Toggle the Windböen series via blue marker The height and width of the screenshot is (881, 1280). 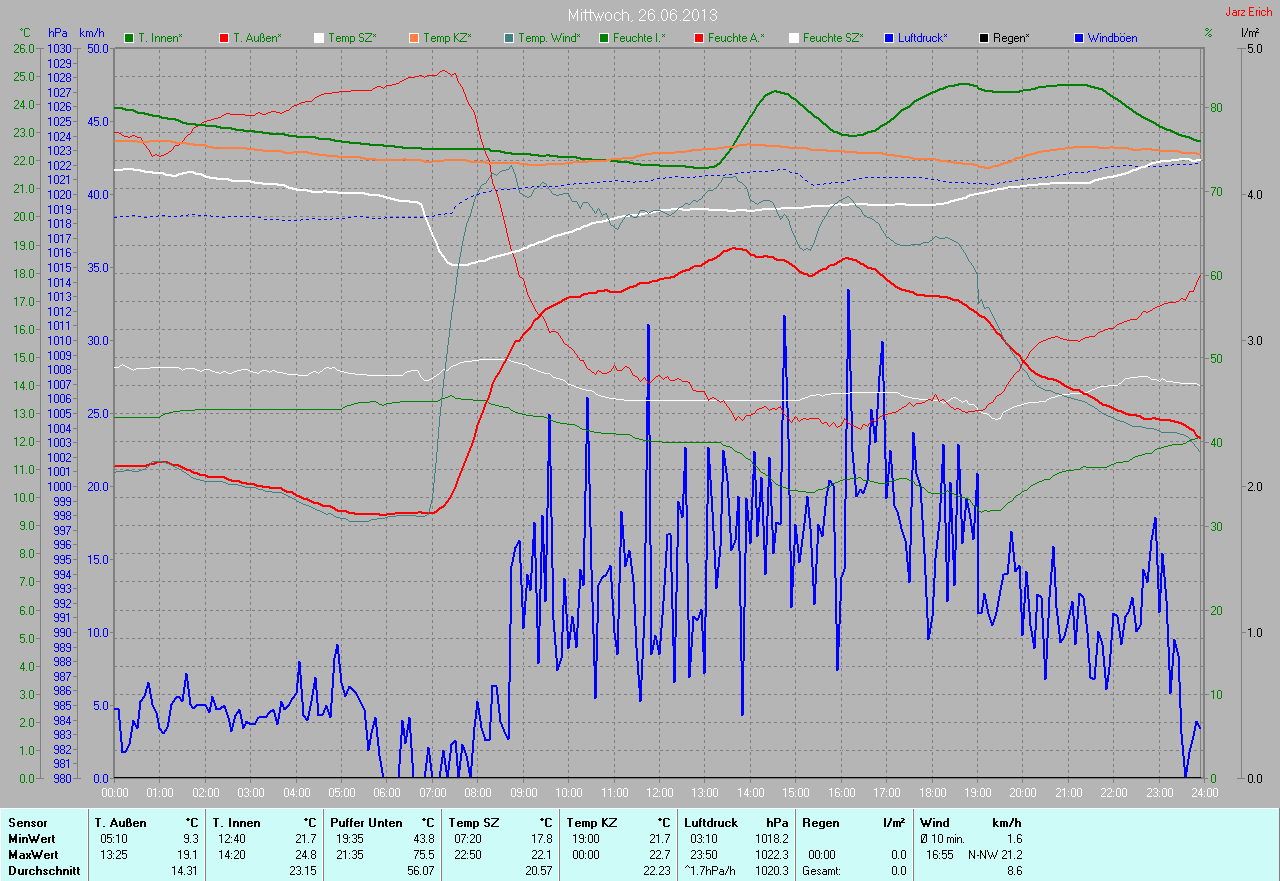coord(1079,38)
